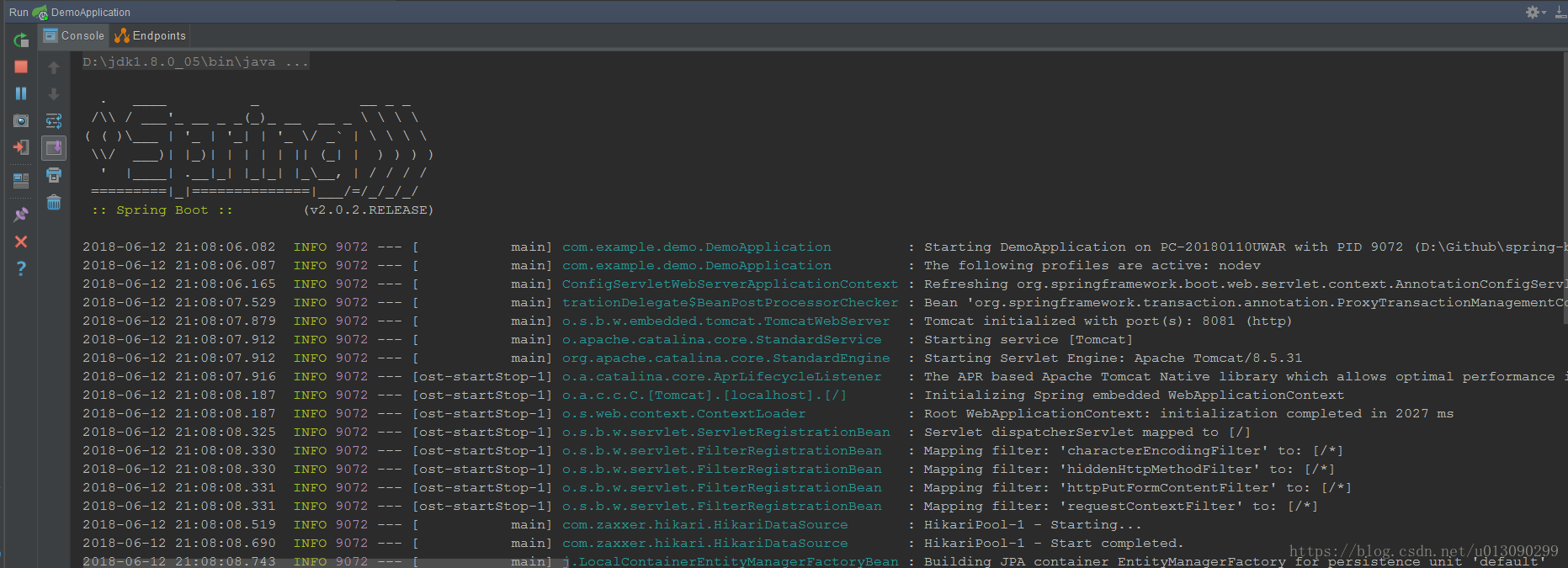The height and width of the screenshot is (568, 1568).
Task: Hide the Run tool window
Action: tap(1560, 12)
